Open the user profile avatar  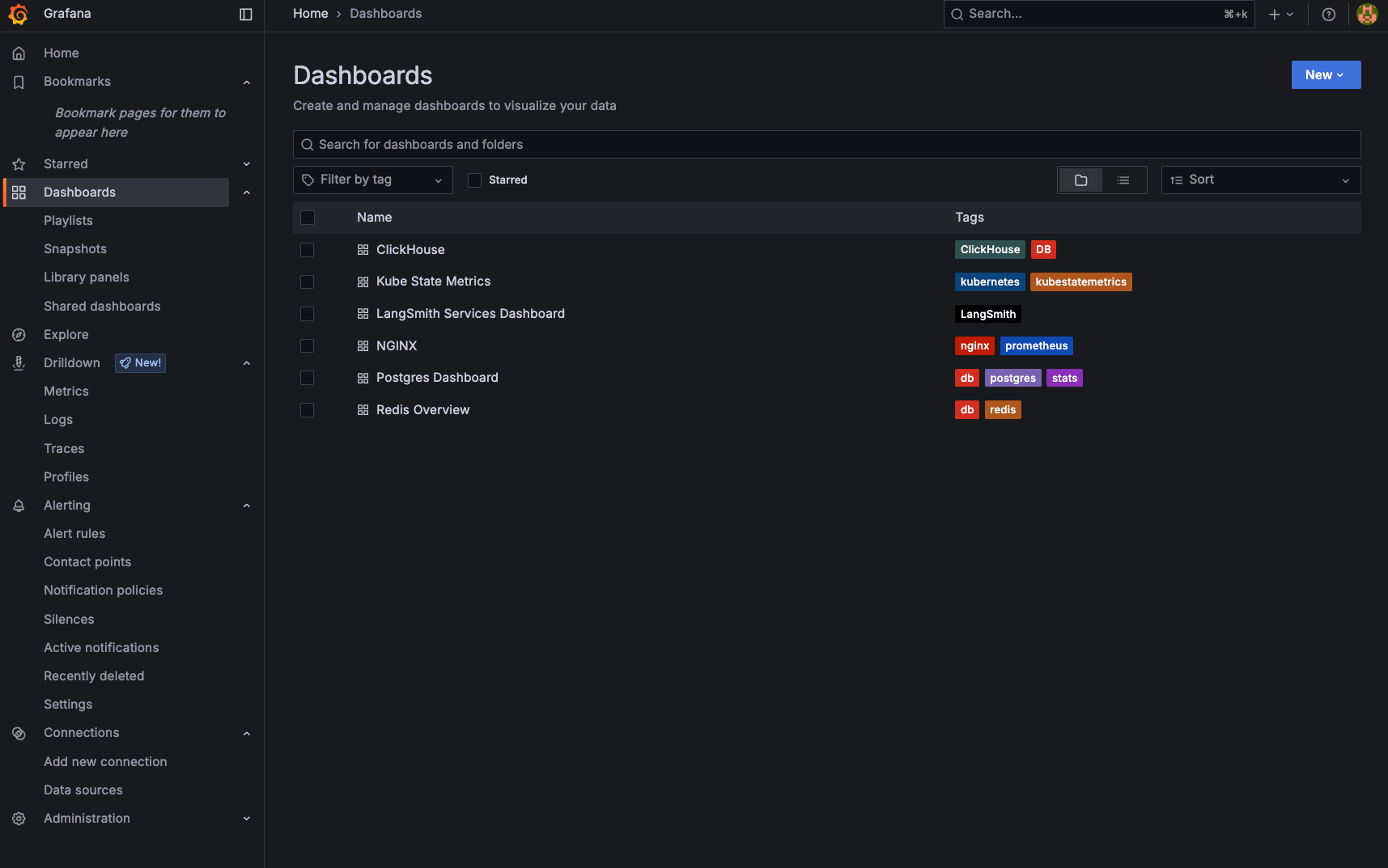(x=1367, y=15)
